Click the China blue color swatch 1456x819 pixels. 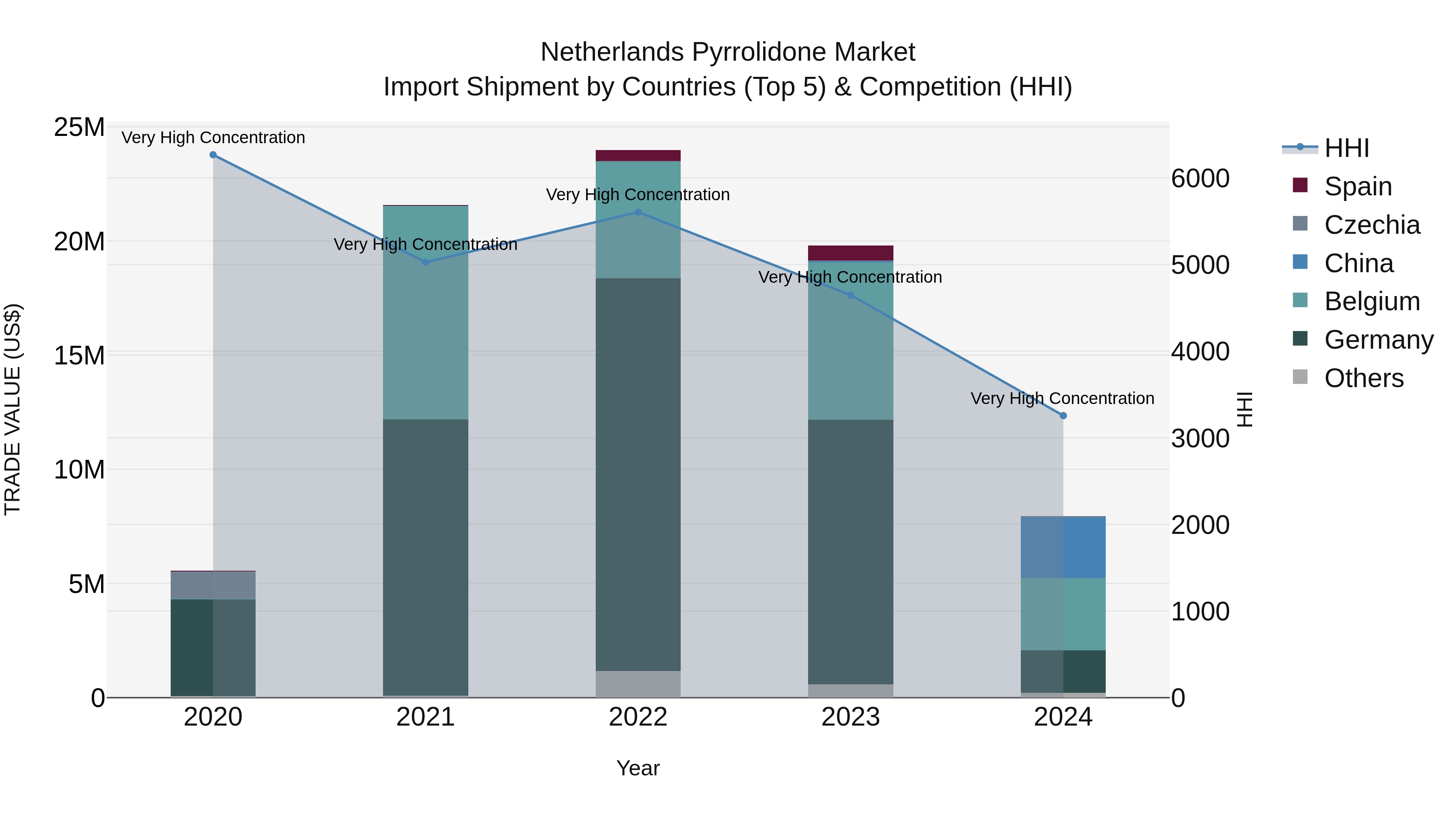tap(1300, 262)
